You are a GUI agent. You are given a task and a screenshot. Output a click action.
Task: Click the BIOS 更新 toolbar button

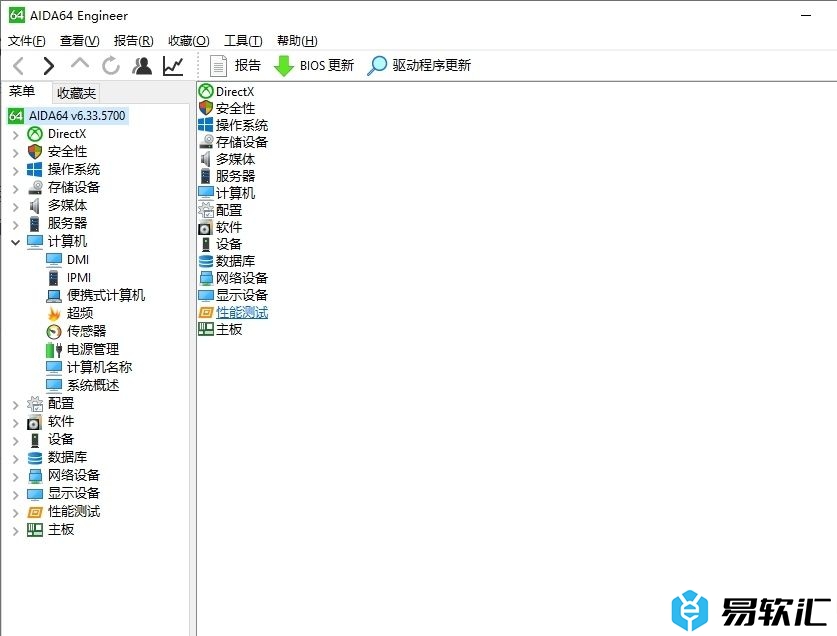313,66
